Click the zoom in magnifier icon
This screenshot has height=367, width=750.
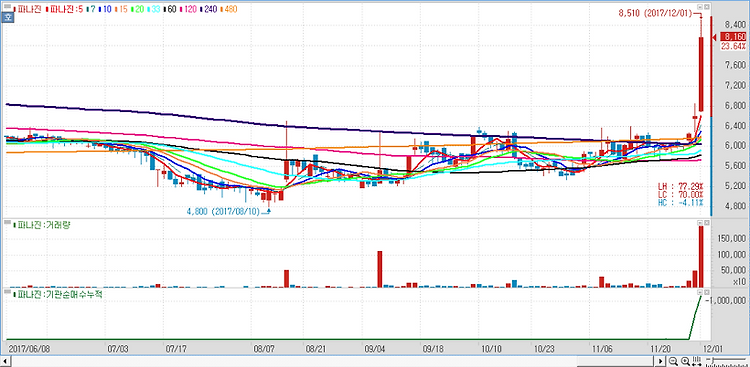pyautogui.click(x=685, y=361)
